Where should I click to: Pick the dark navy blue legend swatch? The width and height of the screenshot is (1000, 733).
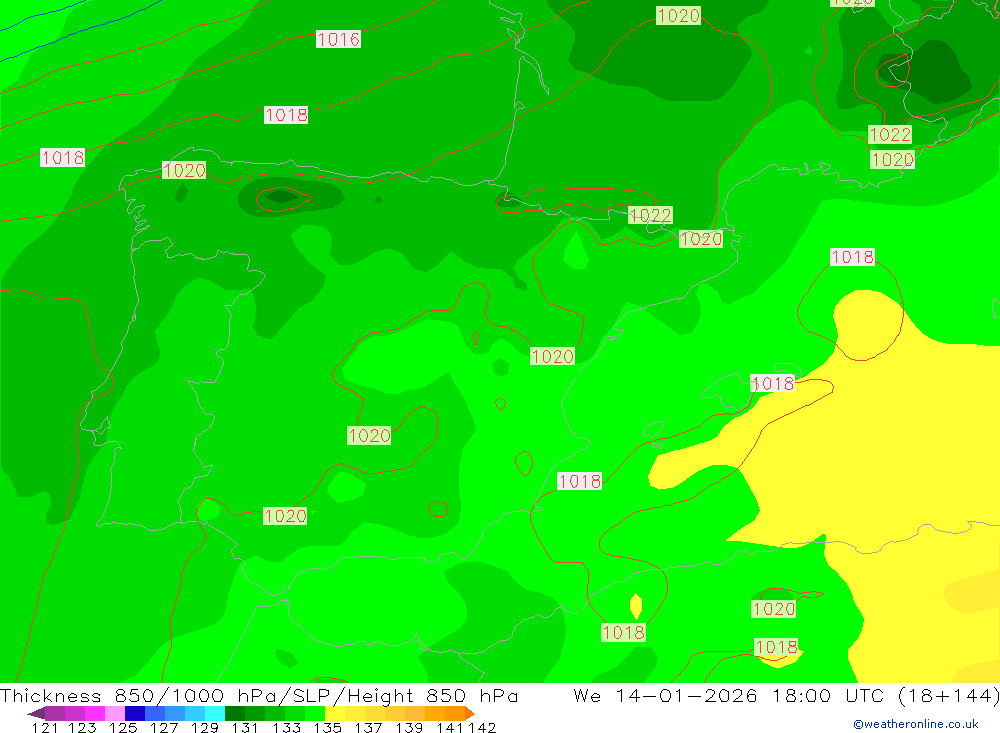135,713
